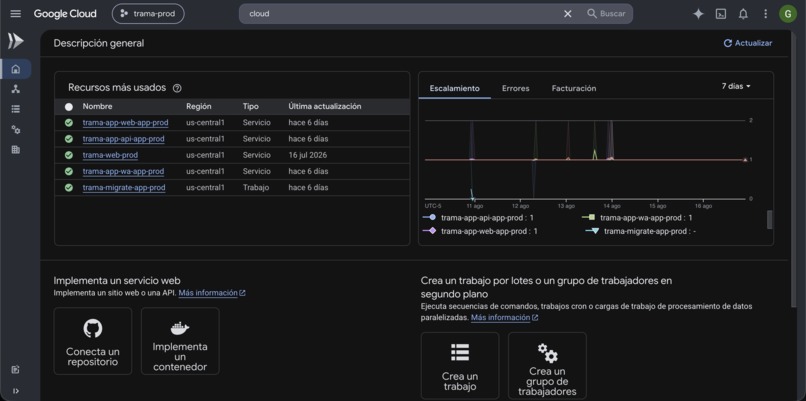Open the trama-migrate-app-prod job link
The width and height of the screenshot is (806, 401).
(124, 188)
